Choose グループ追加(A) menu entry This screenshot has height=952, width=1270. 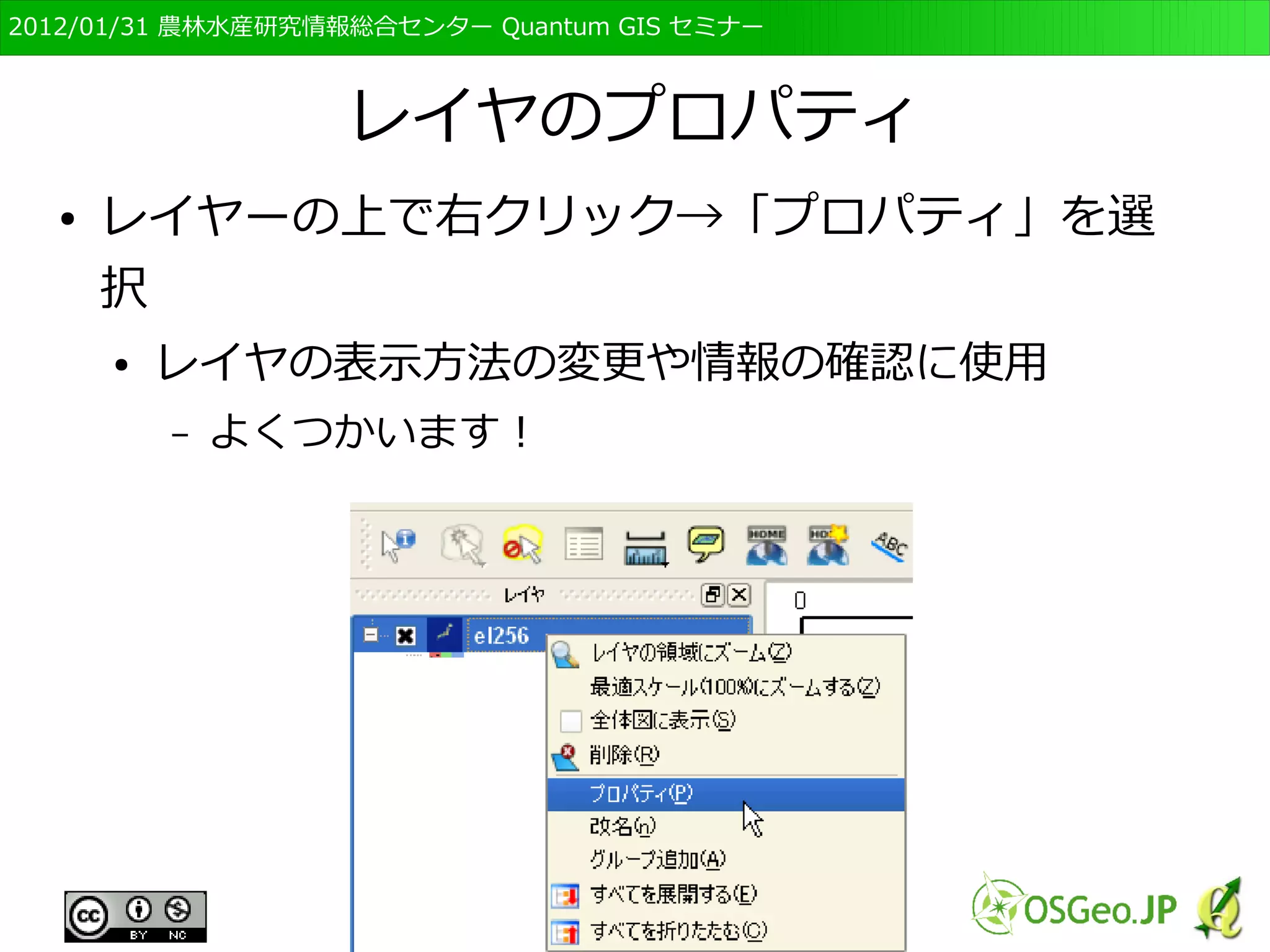pos(726,859)
